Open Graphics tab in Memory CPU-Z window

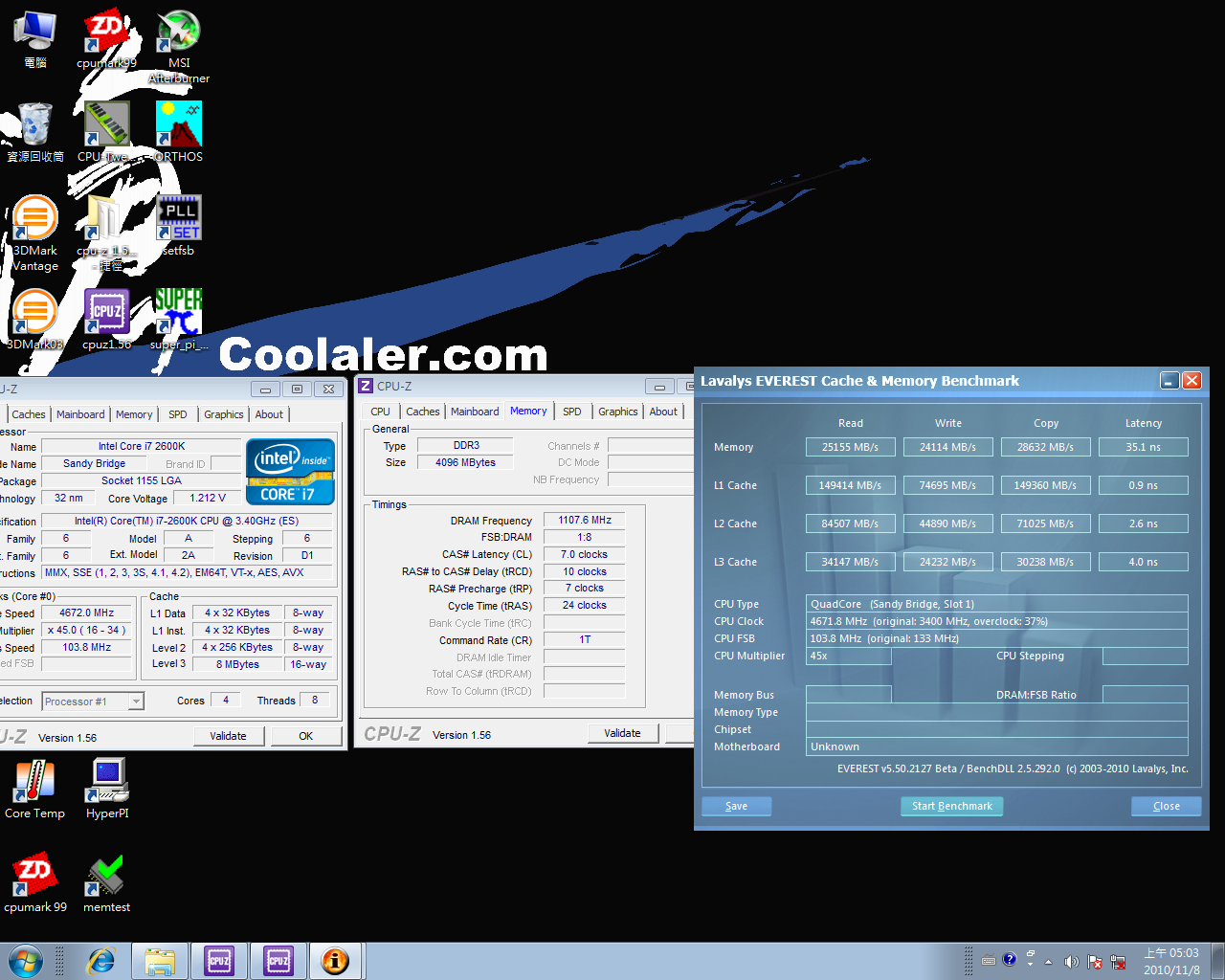[617, 412]
